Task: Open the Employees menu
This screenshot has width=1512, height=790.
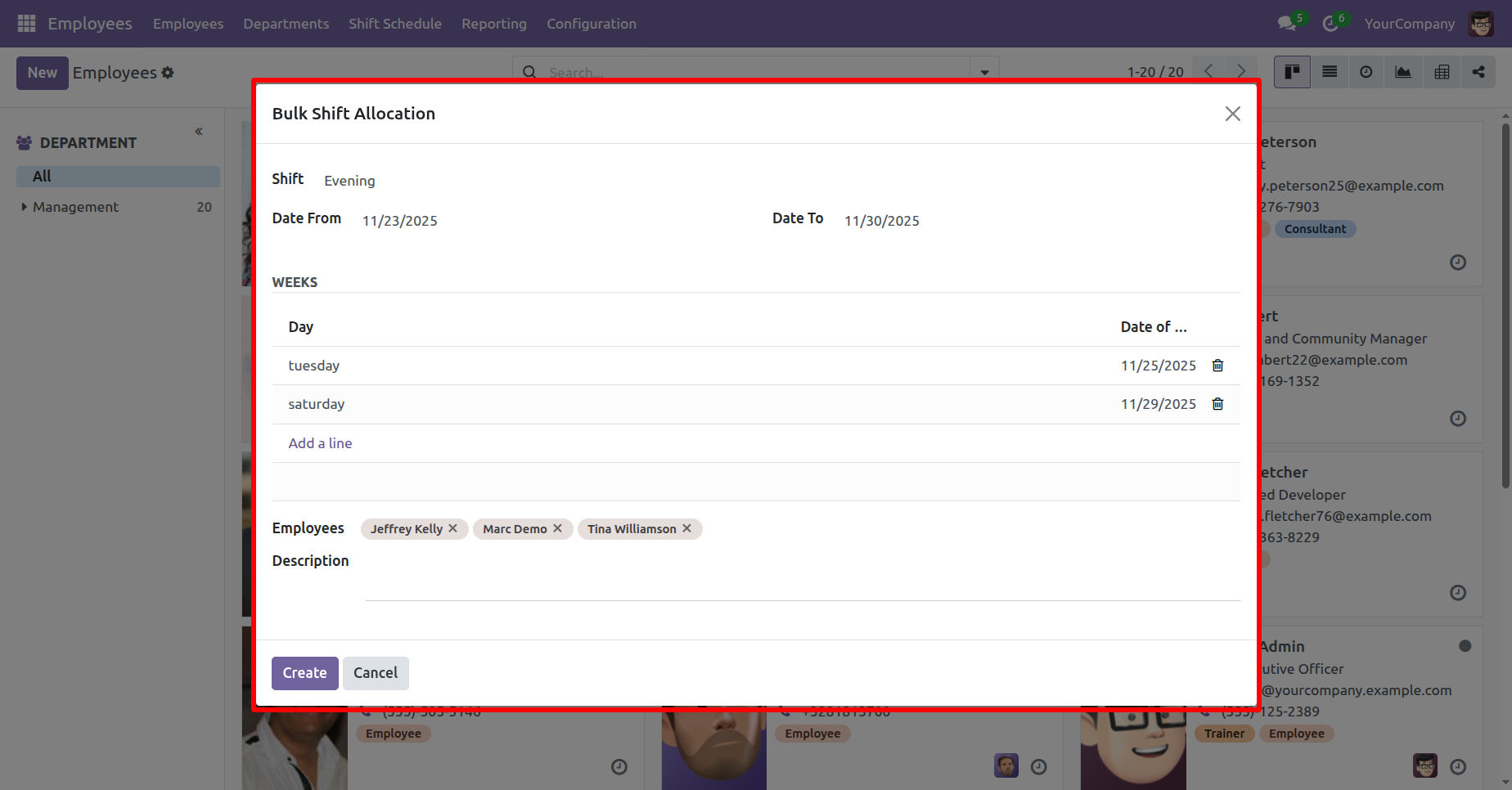Action: click(188, 24)
